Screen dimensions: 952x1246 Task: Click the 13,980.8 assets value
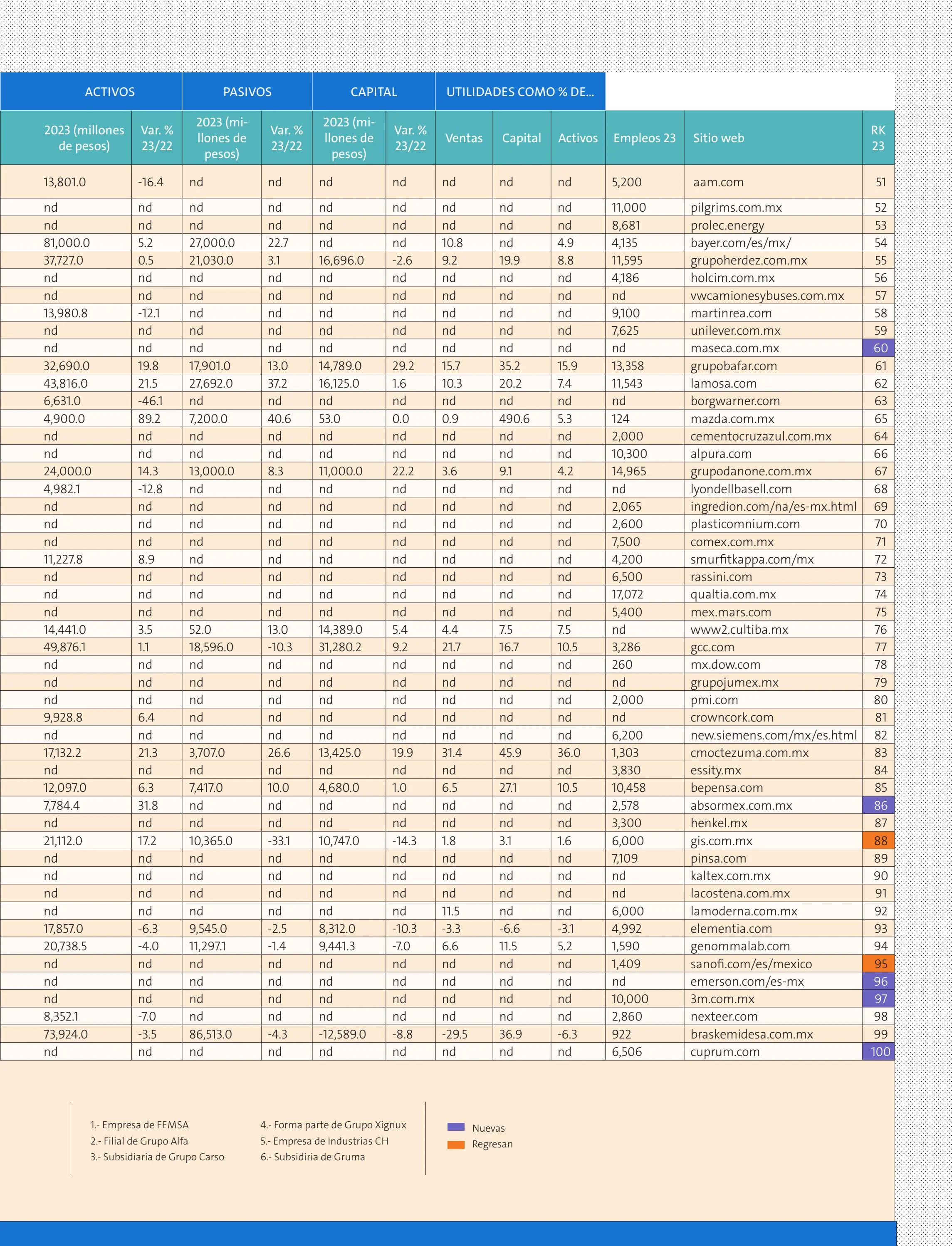click(65, 313)
